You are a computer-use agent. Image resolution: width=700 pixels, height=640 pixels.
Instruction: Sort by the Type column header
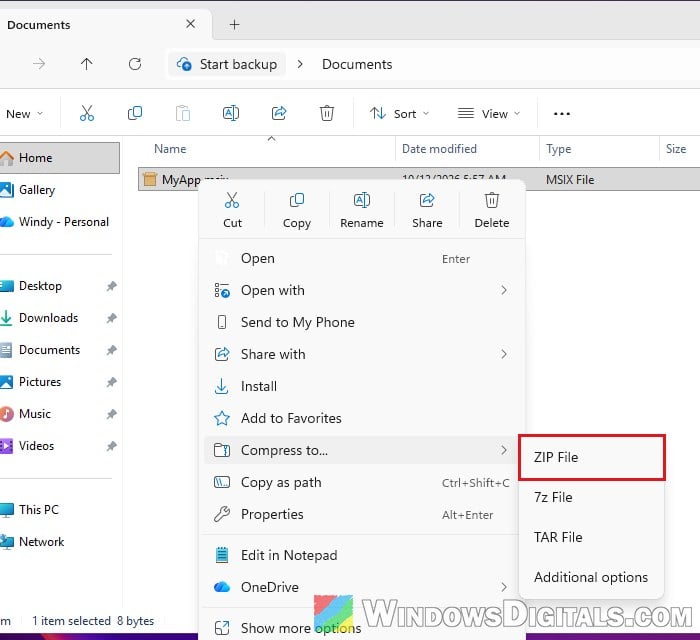(x=558, y=149)
